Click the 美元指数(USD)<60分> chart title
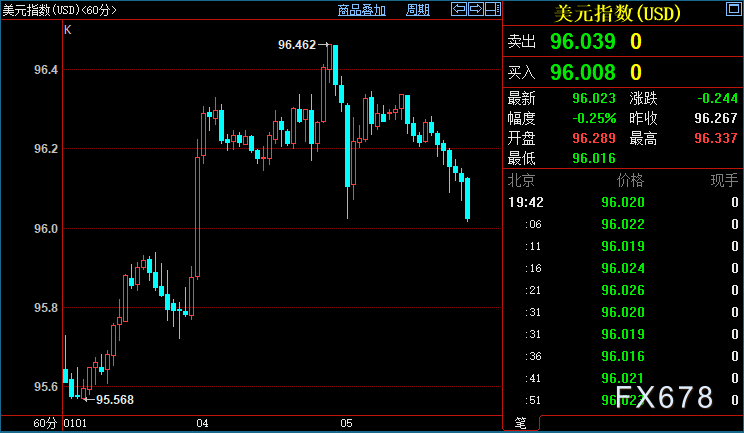 (x=59, y=10)
